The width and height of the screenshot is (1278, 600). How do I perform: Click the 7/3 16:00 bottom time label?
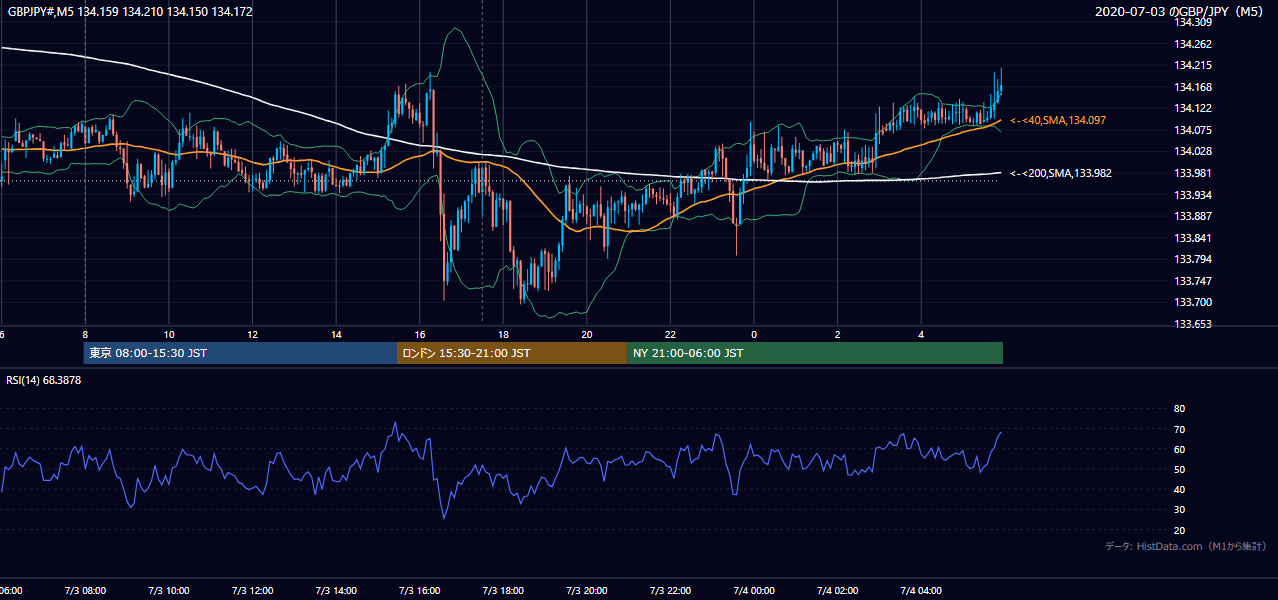[x=420, y=591]
